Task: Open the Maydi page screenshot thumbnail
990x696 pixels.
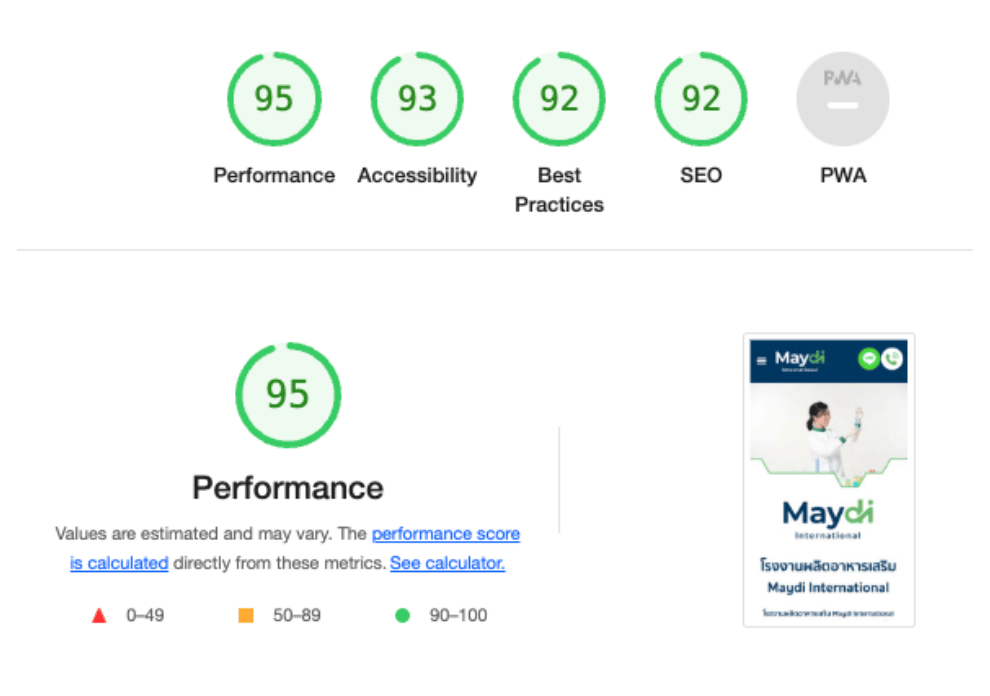Action: [x=828, y=480]
